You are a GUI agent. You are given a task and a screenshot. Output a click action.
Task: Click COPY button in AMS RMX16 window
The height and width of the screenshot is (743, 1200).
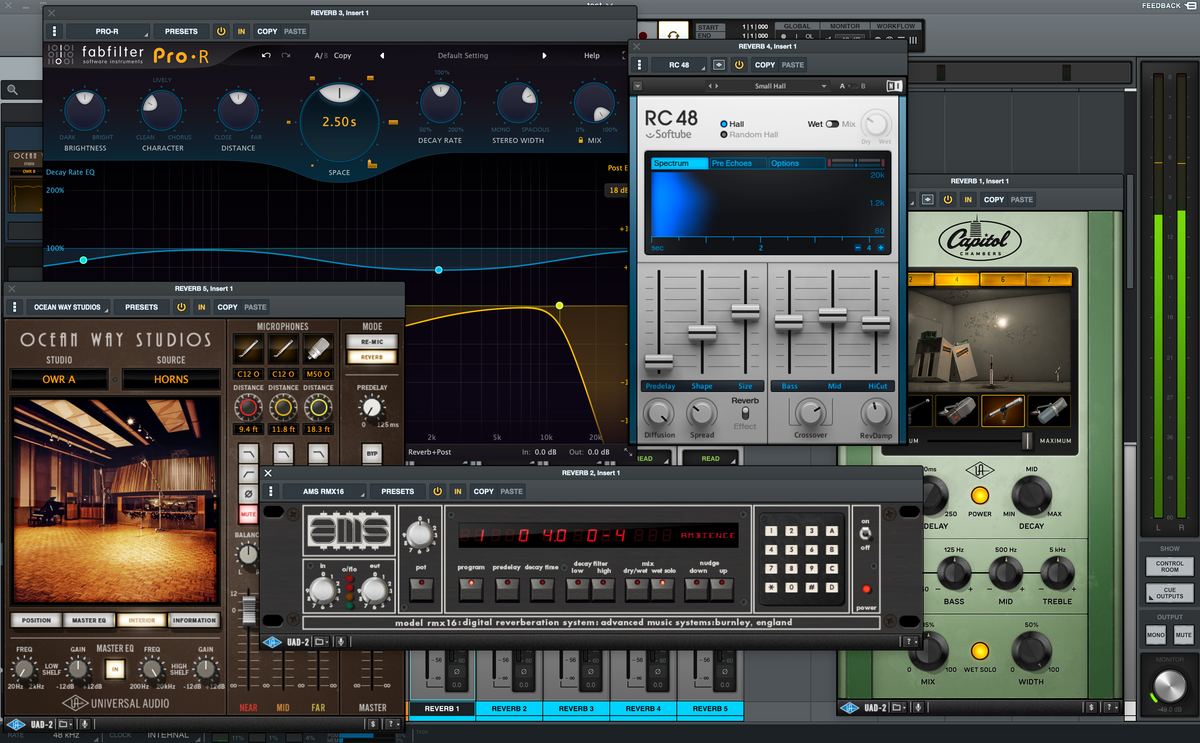point(484,491)
